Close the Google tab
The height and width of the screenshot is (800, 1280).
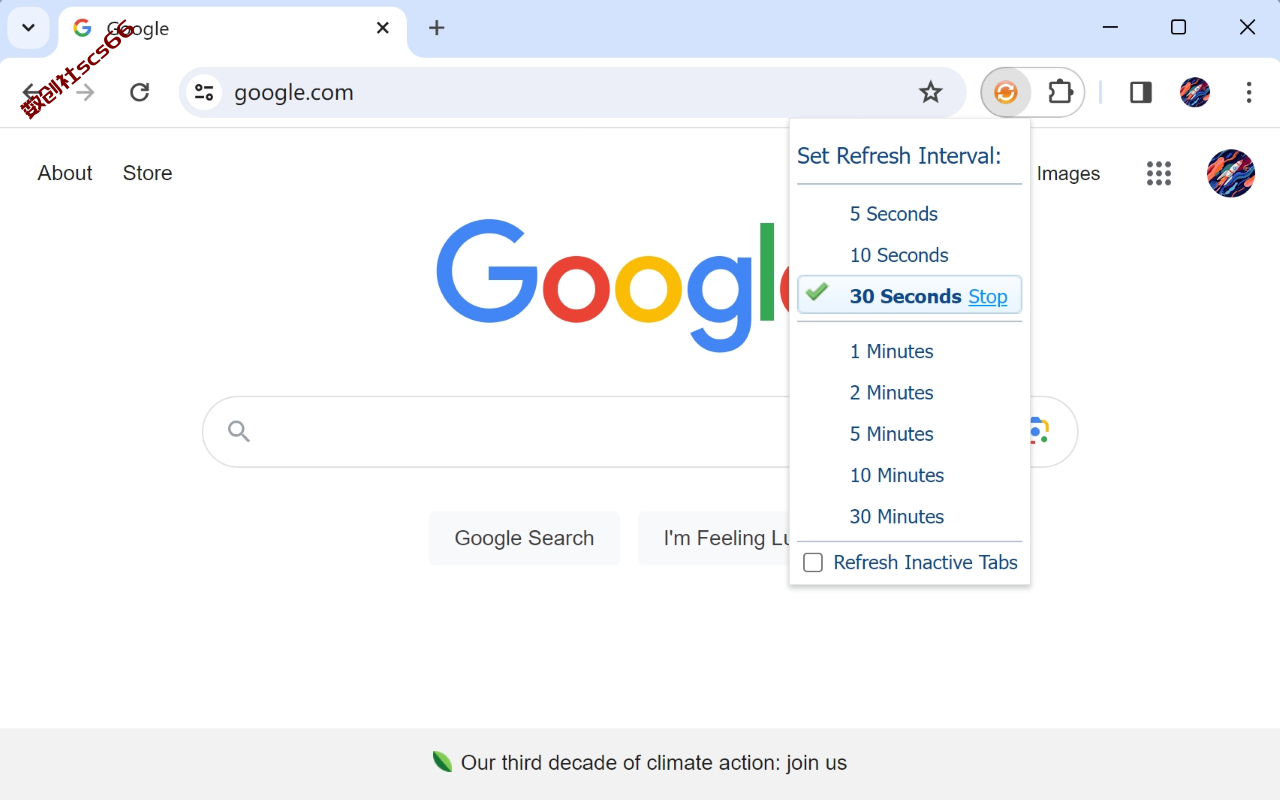tap(383, 28)
